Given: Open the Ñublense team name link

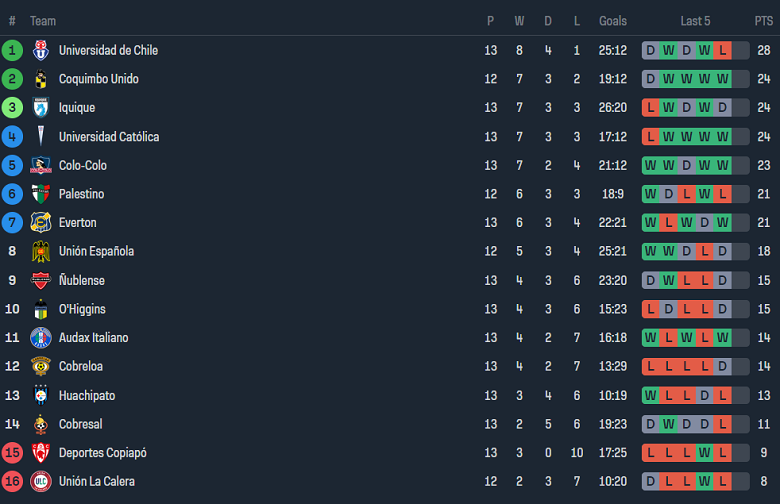Looking at the screenshot, I should coord(81,280).
